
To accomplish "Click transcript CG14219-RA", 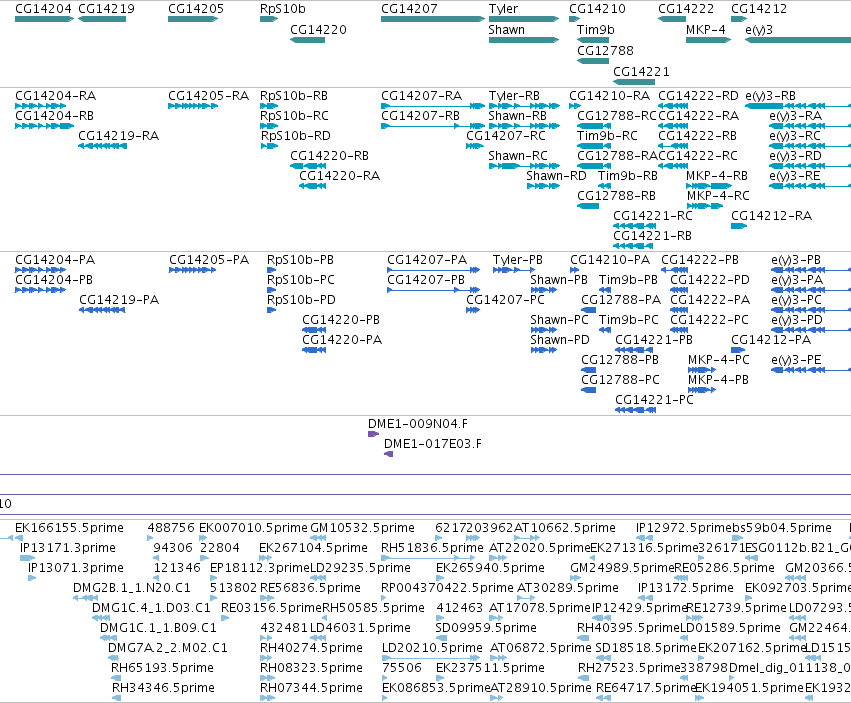I will coord(118,136).
